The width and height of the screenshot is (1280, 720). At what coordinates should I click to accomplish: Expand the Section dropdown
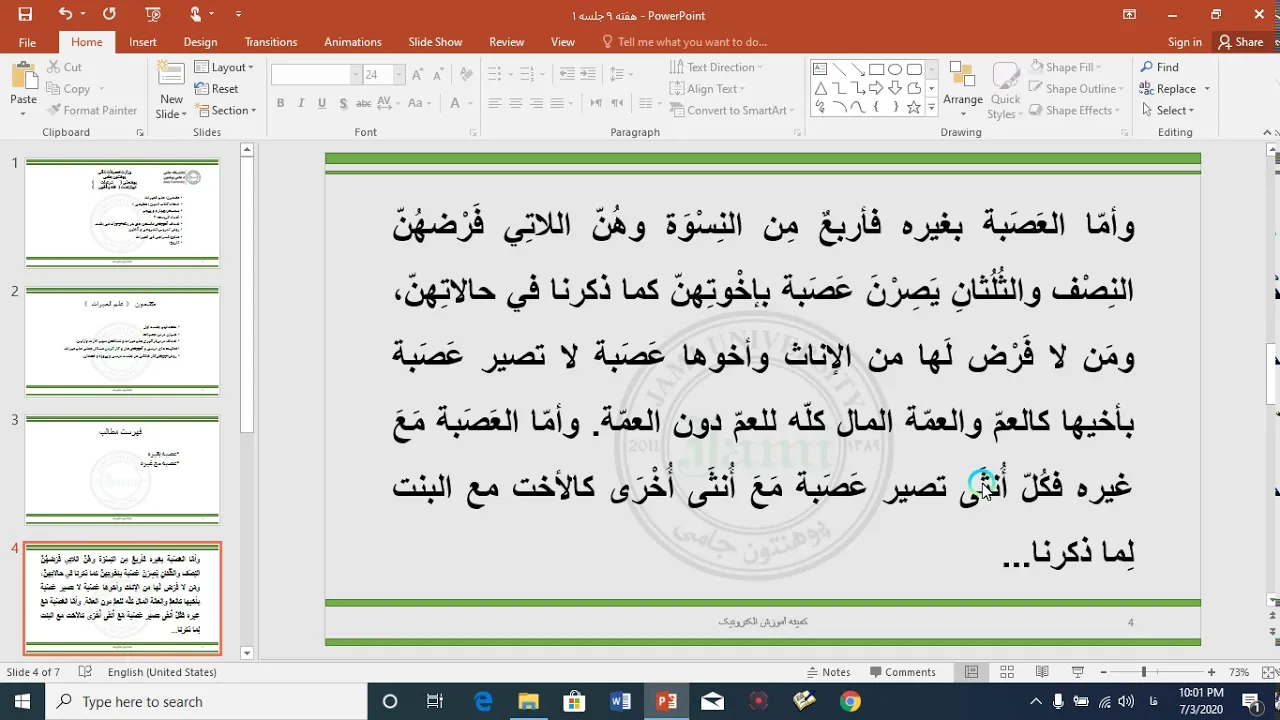227,110
